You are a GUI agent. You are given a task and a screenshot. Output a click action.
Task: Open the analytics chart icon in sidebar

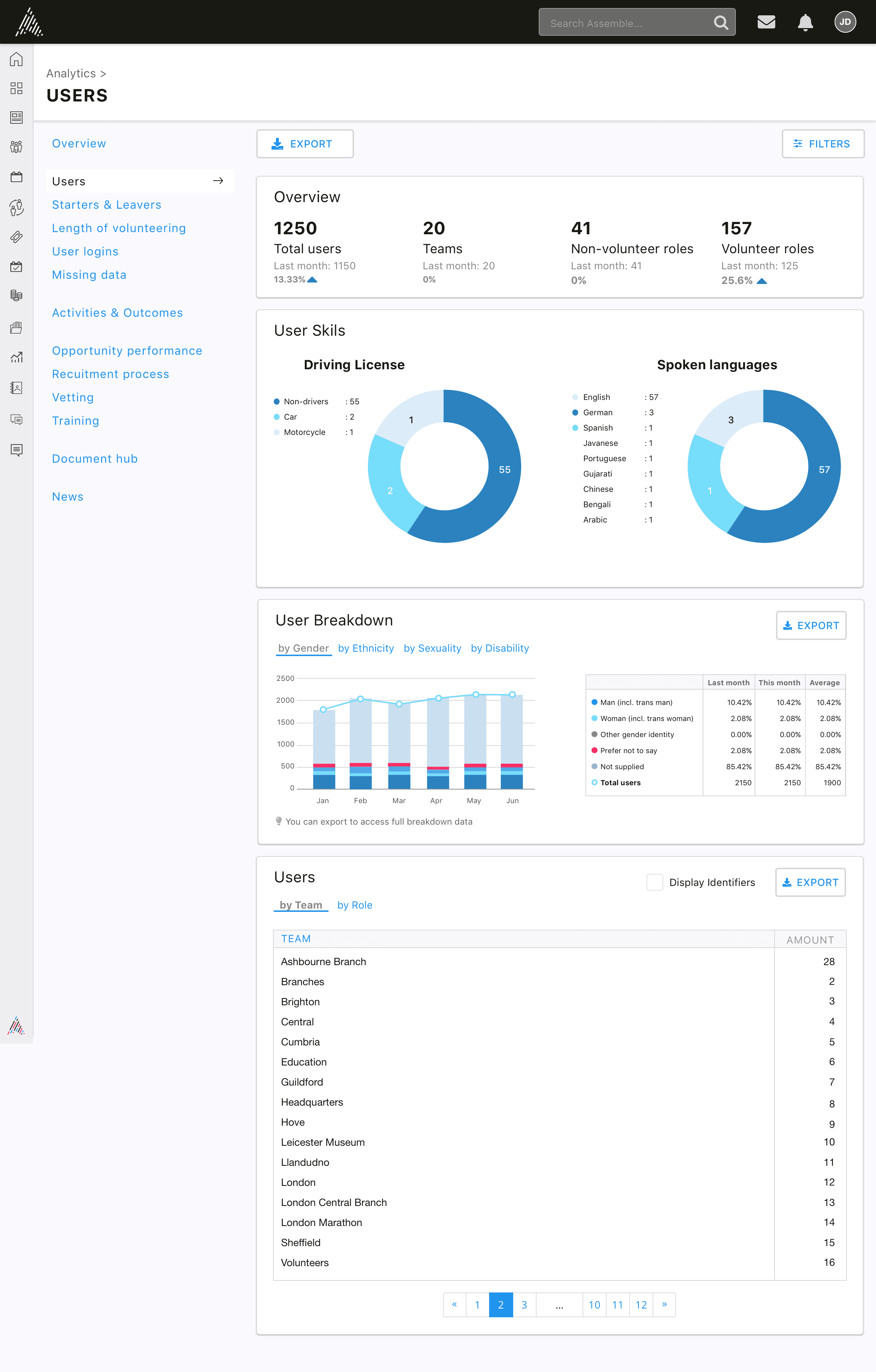click(x=16, y=357)
